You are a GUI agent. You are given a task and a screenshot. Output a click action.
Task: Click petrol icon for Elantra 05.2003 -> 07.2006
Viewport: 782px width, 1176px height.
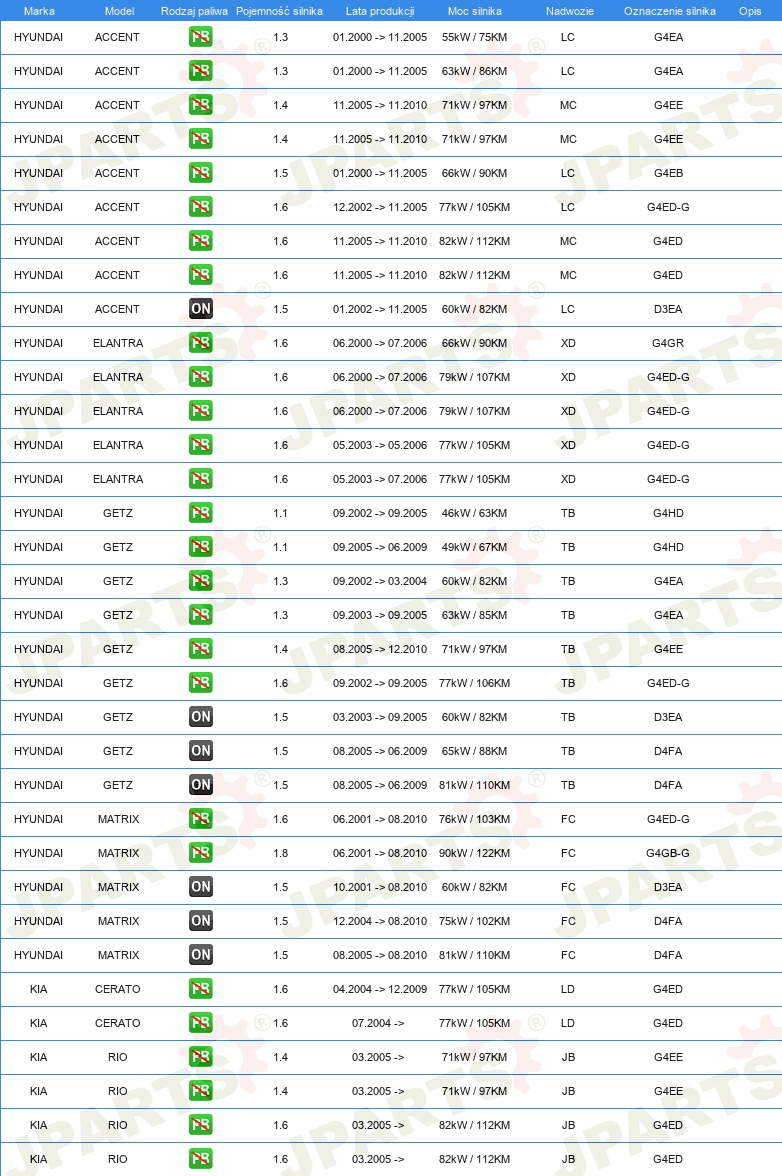(200, 479)
